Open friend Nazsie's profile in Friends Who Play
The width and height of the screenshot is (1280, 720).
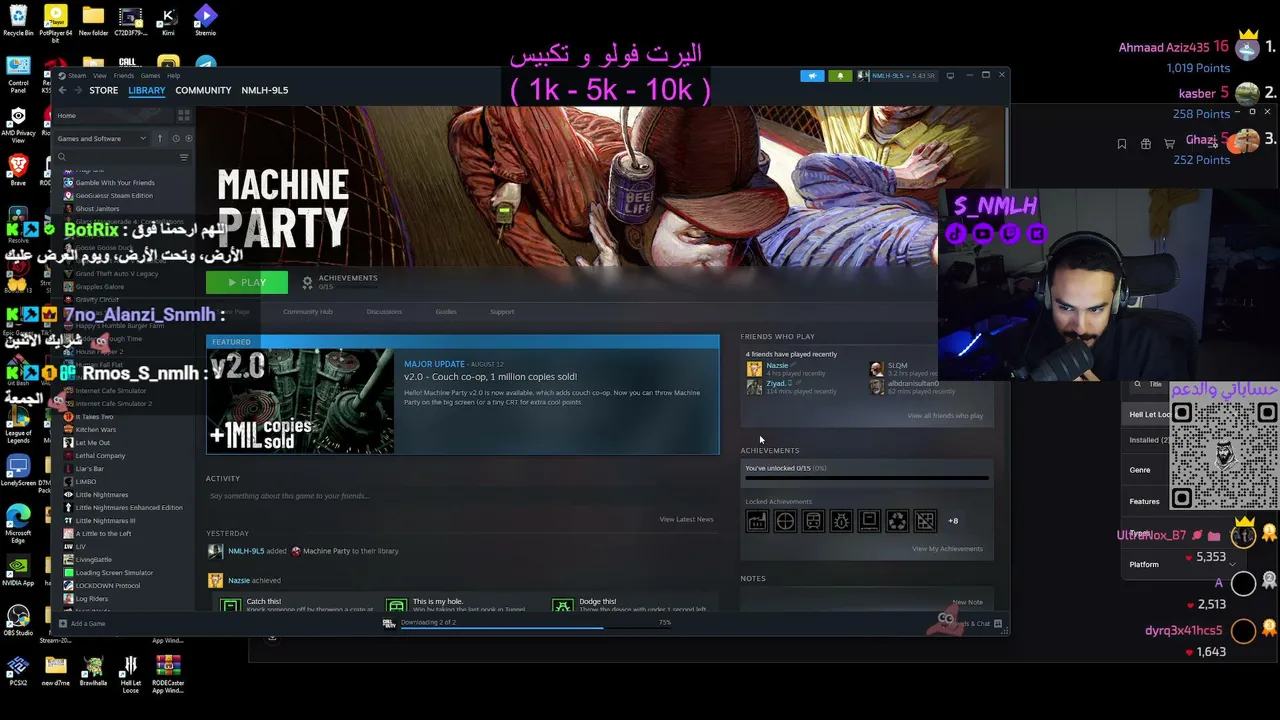777,366
